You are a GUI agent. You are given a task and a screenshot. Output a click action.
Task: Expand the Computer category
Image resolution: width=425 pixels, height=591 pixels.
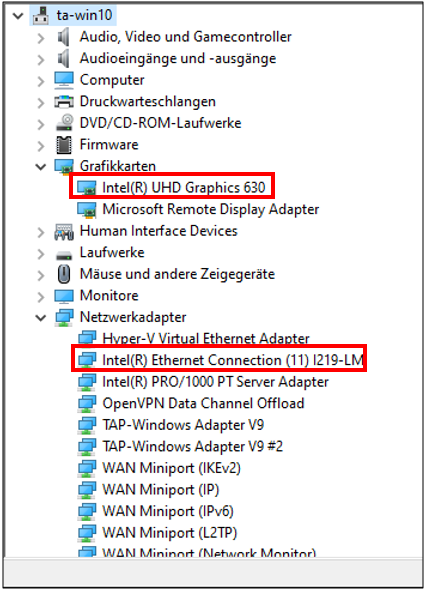(x=41, y=80)
